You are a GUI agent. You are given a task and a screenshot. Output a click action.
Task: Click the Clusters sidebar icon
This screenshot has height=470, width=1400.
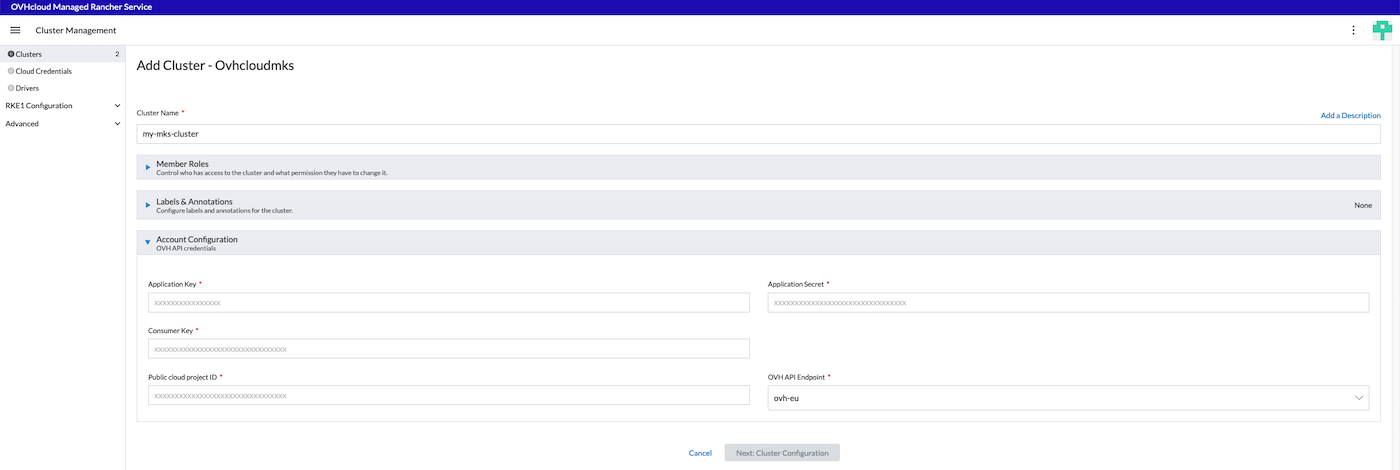point(11,54)
